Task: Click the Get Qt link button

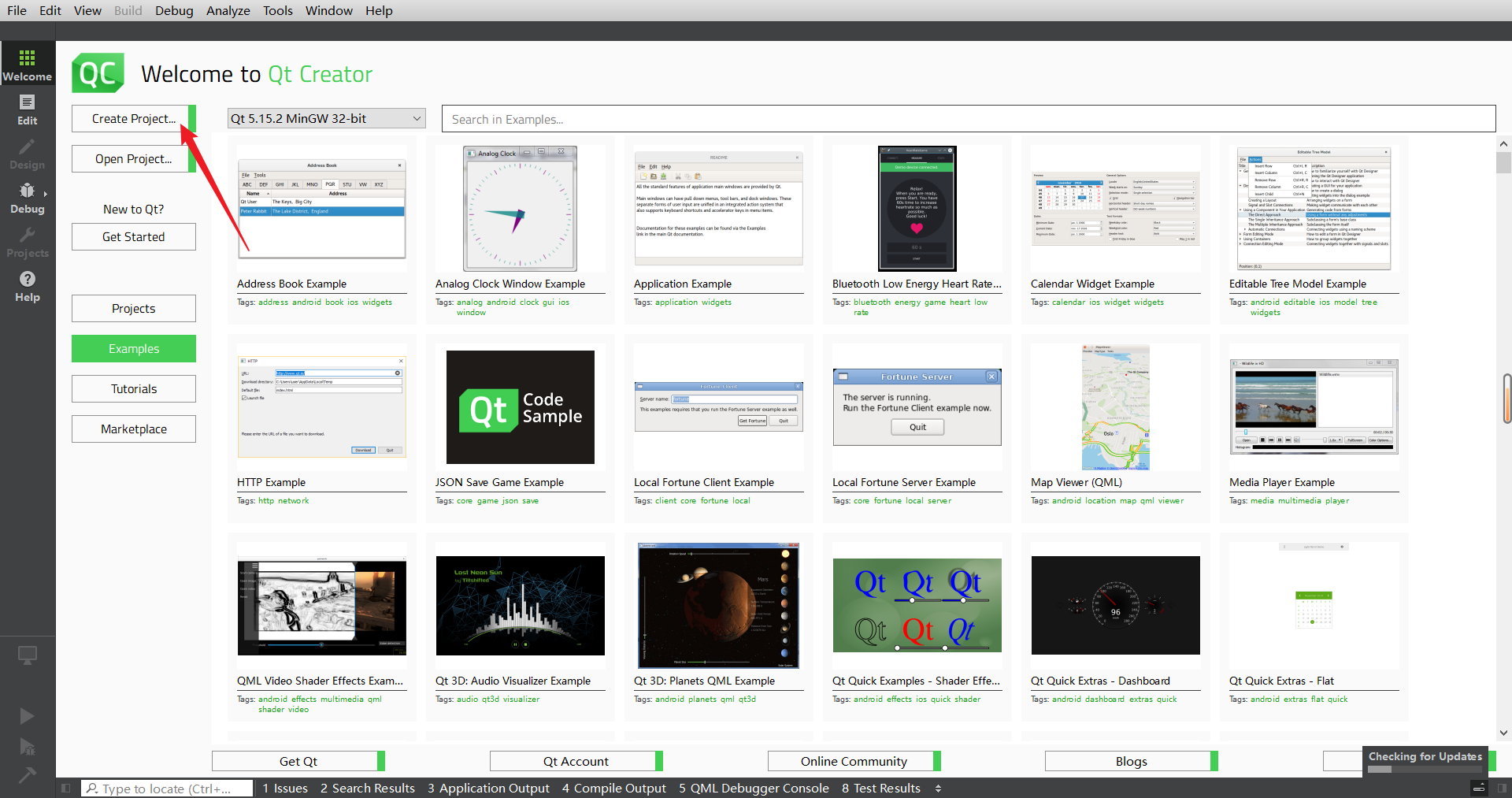Action: coord(298,761)
